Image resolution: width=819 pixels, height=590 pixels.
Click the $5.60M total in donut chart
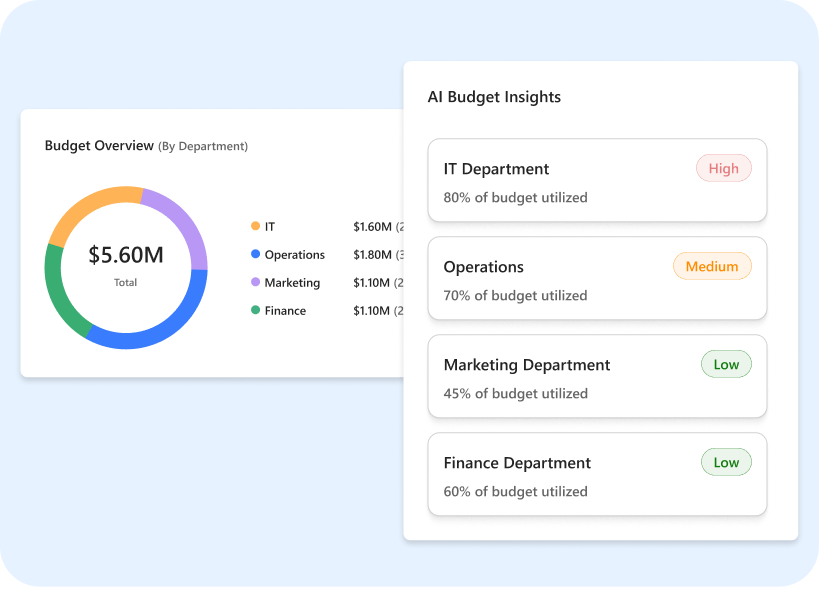pos(126,255)
